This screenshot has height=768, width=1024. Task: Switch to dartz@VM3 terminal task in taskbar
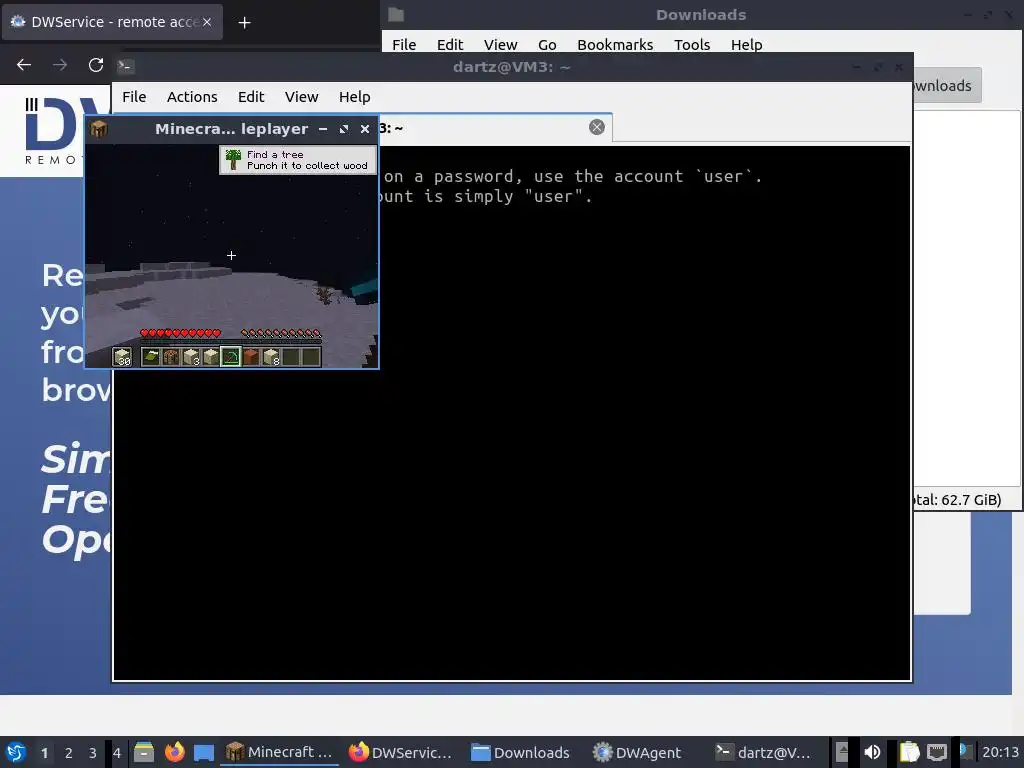pos(762,752)
